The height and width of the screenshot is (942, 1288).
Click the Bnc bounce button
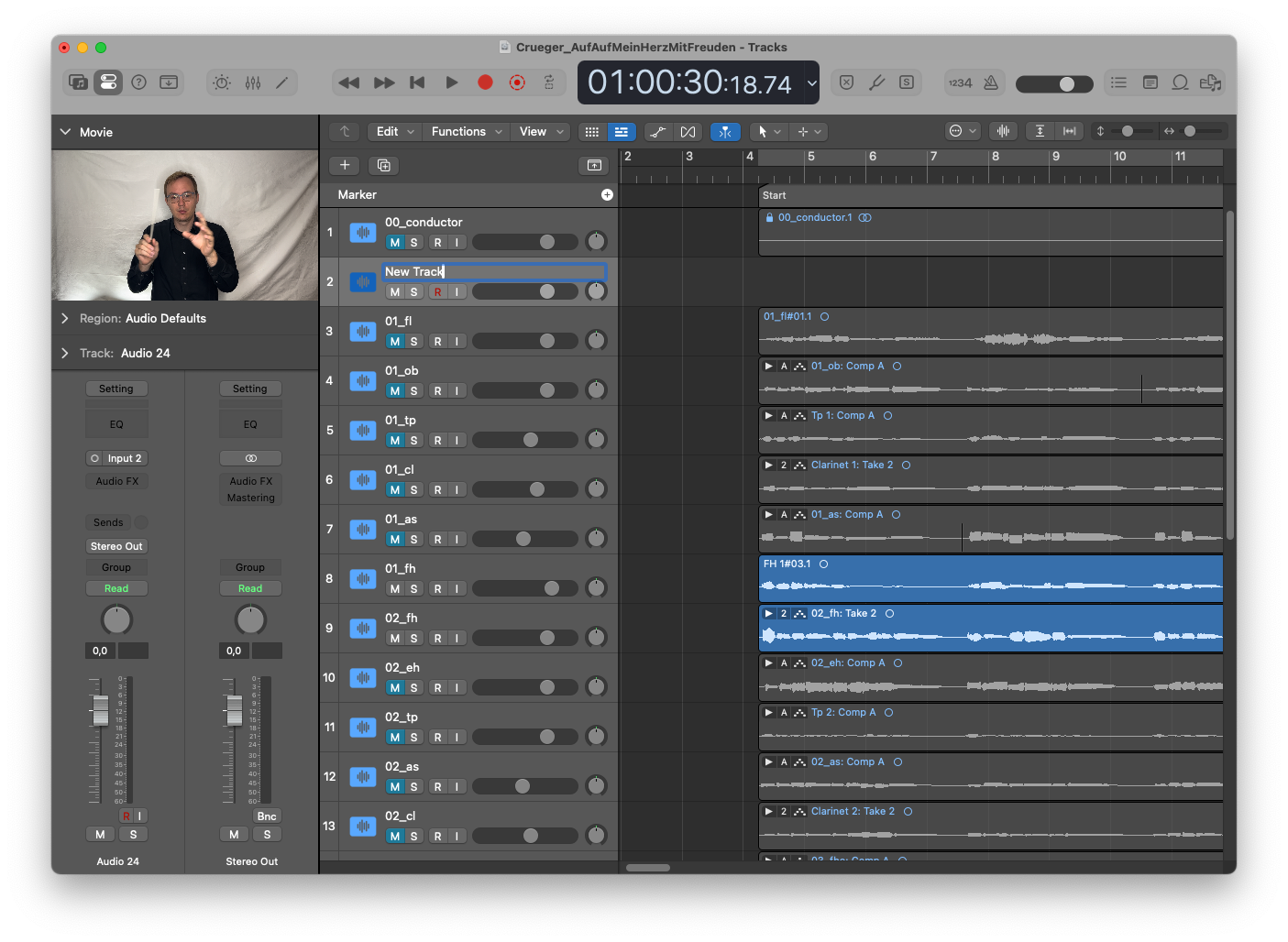point(267,816)
